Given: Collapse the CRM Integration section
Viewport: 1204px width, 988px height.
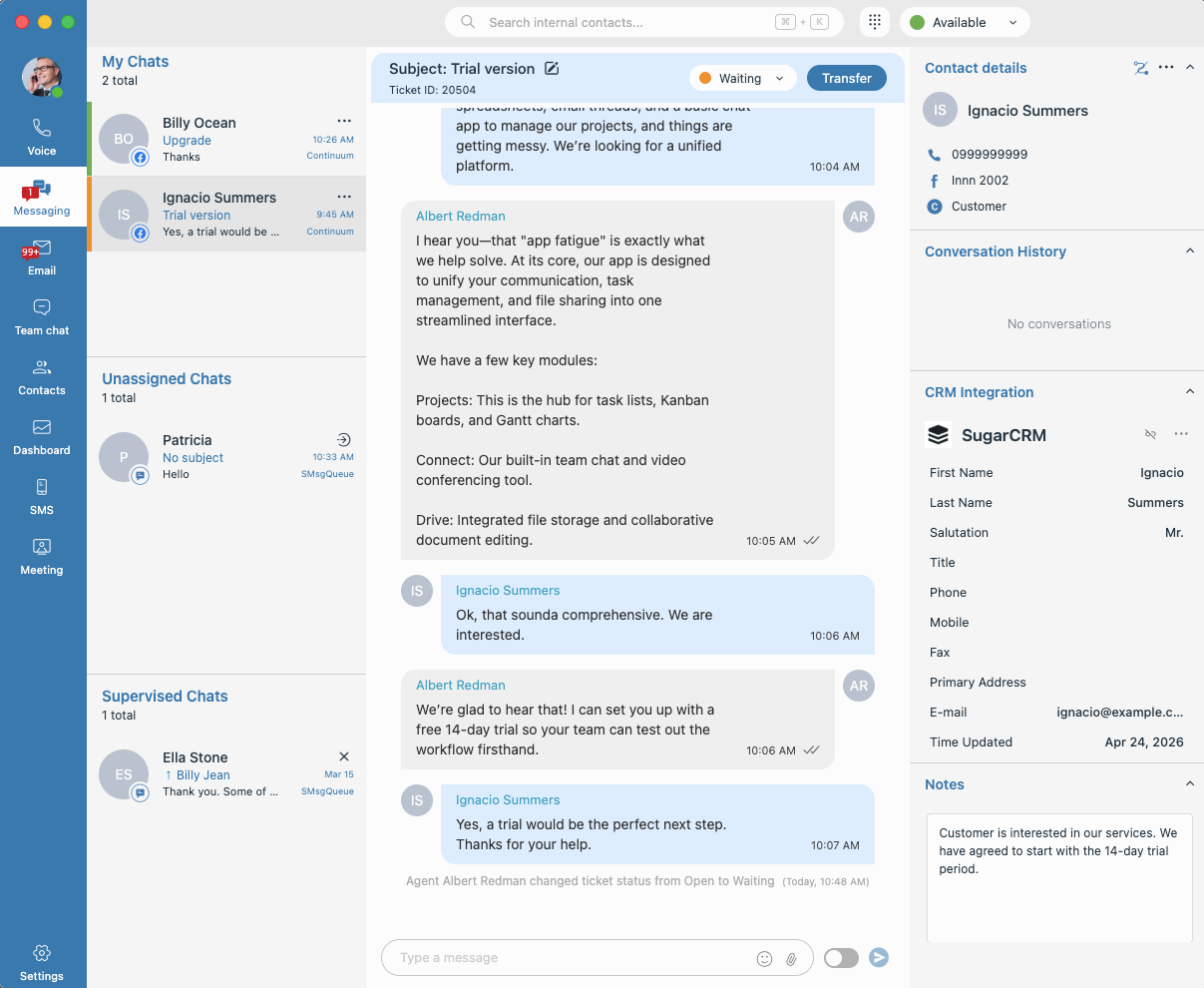Looking at the screenshot, I should click(1189, 392).
